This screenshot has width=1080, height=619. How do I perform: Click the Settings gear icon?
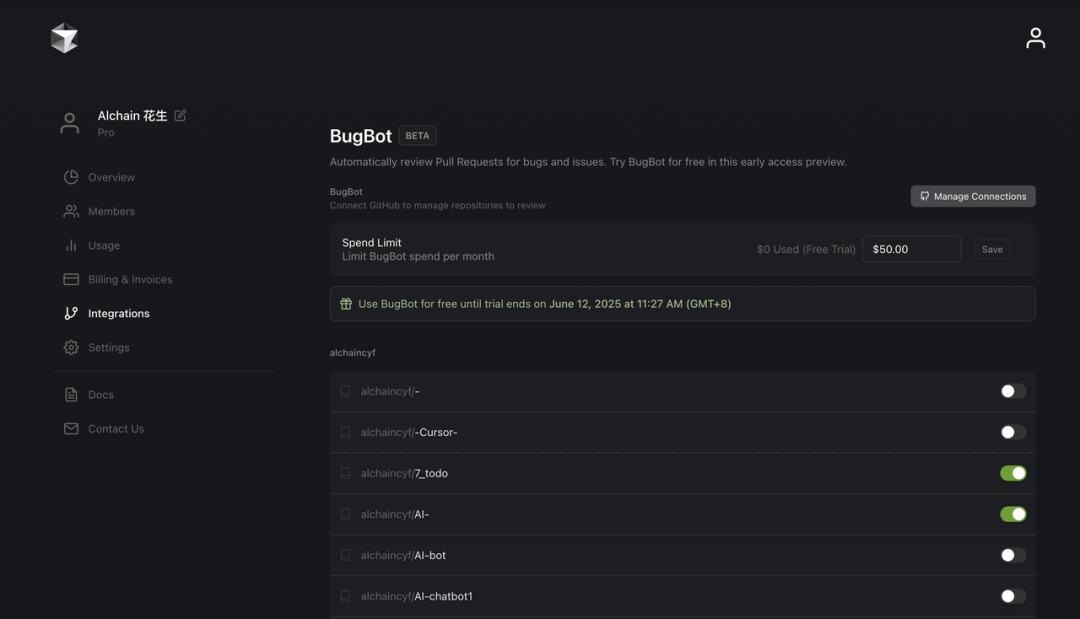click(x=71, y=348)
